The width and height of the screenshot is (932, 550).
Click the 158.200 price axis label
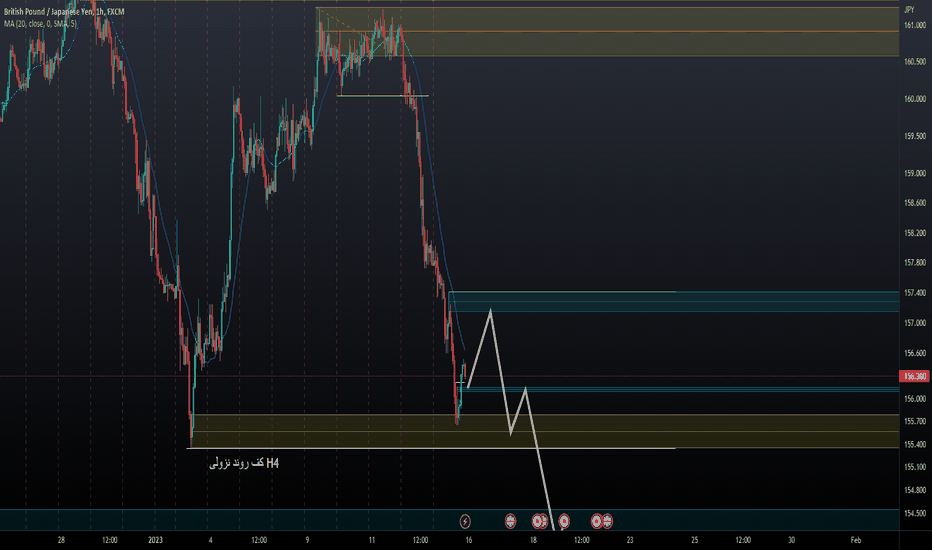(915, 233)
